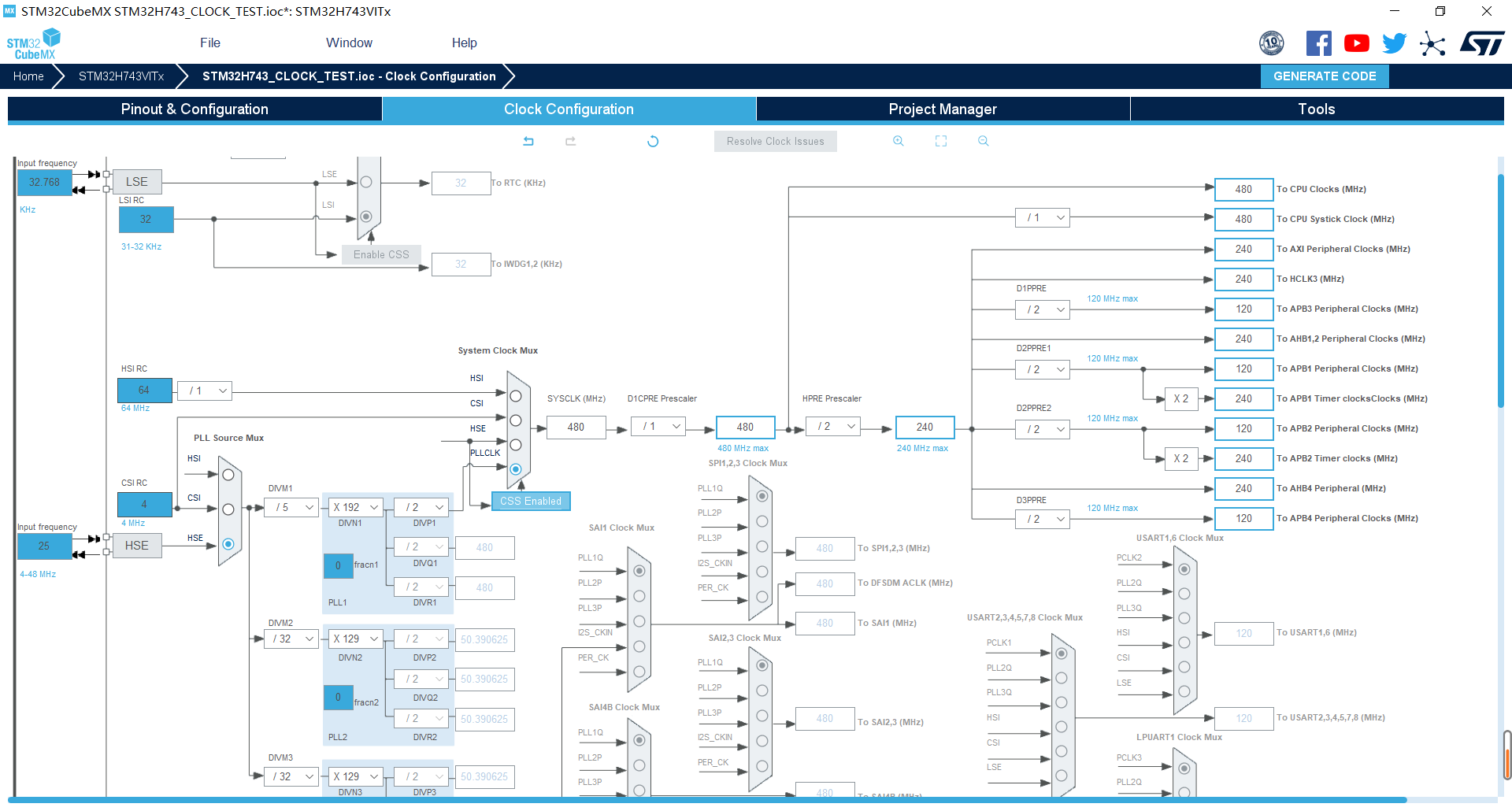1512x811 pixels.
Task: Select HSE in System Clock Mux
Action: click(516, 445)
